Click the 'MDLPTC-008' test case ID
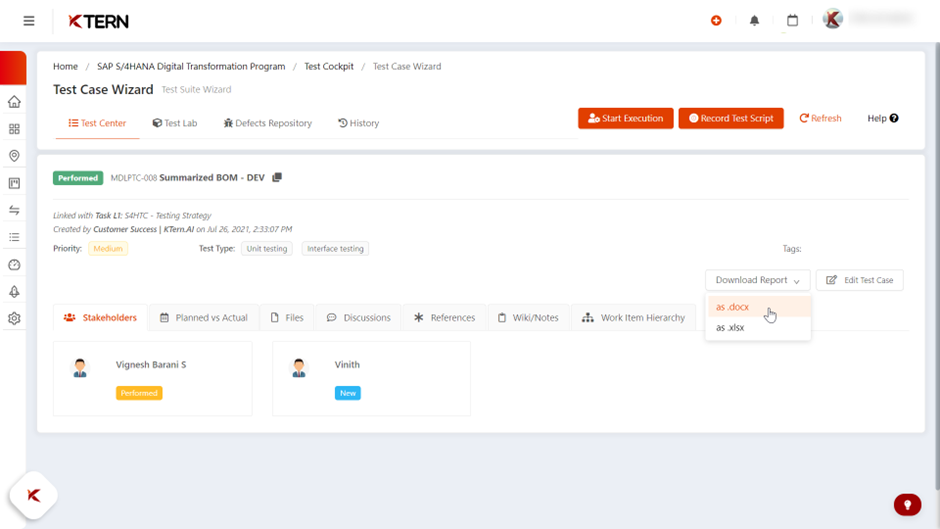 tap(134, 178)
